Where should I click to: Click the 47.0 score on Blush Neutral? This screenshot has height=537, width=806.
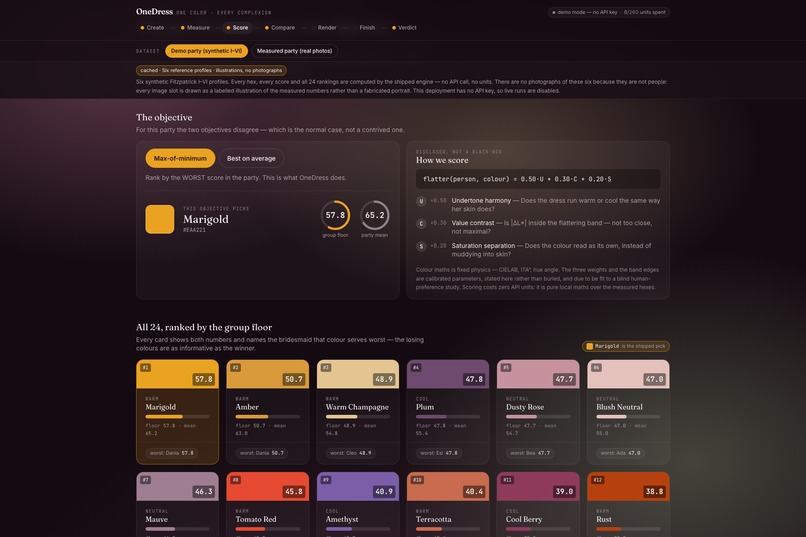pyautogui.click(x=654, y=379)
